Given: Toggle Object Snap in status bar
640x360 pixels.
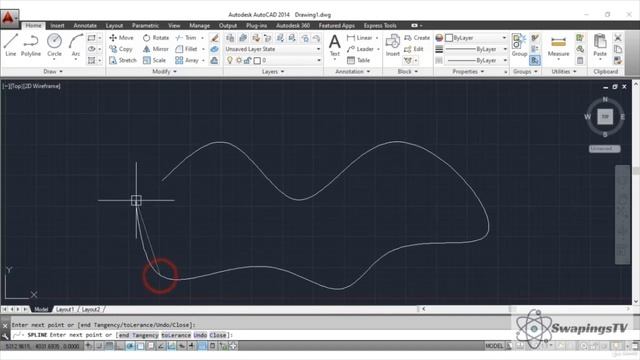Looking at the screenshot, I should (140, 346).
